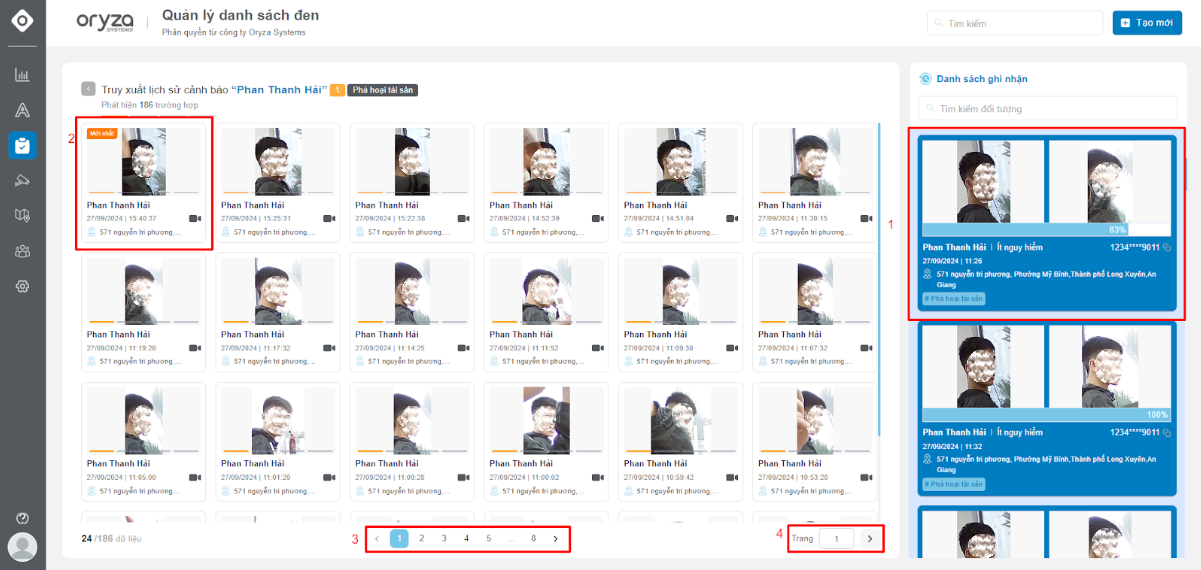Click the Tạo mới button
Screen dimensions: 1201x570
click(x=1147, y=22)
